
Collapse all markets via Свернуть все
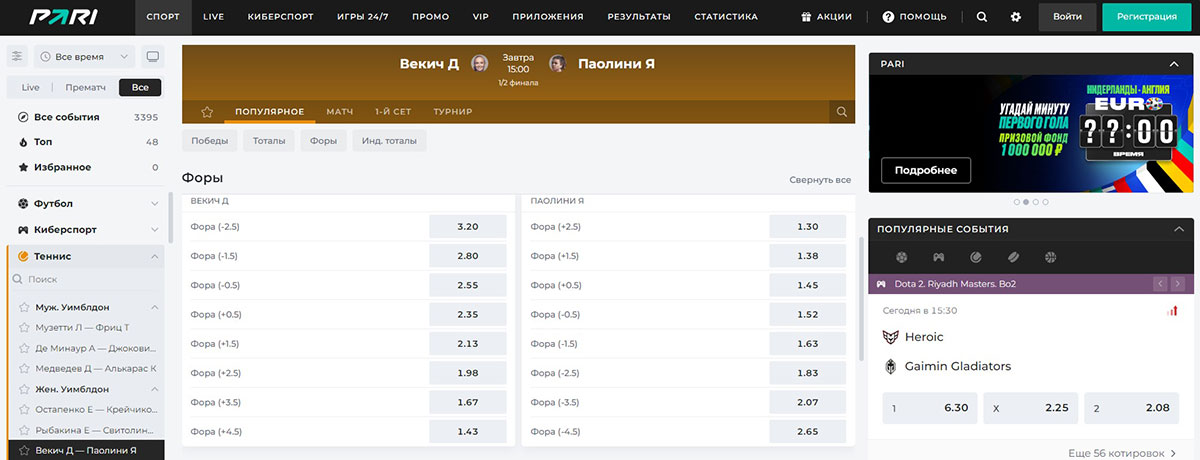point(820,180)
